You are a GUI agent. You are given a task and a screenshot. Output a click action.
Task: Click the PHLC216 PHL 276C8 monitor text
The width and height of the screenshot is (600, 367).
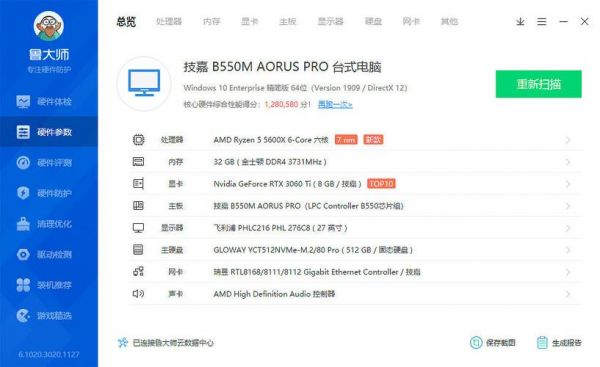point(280,228)
